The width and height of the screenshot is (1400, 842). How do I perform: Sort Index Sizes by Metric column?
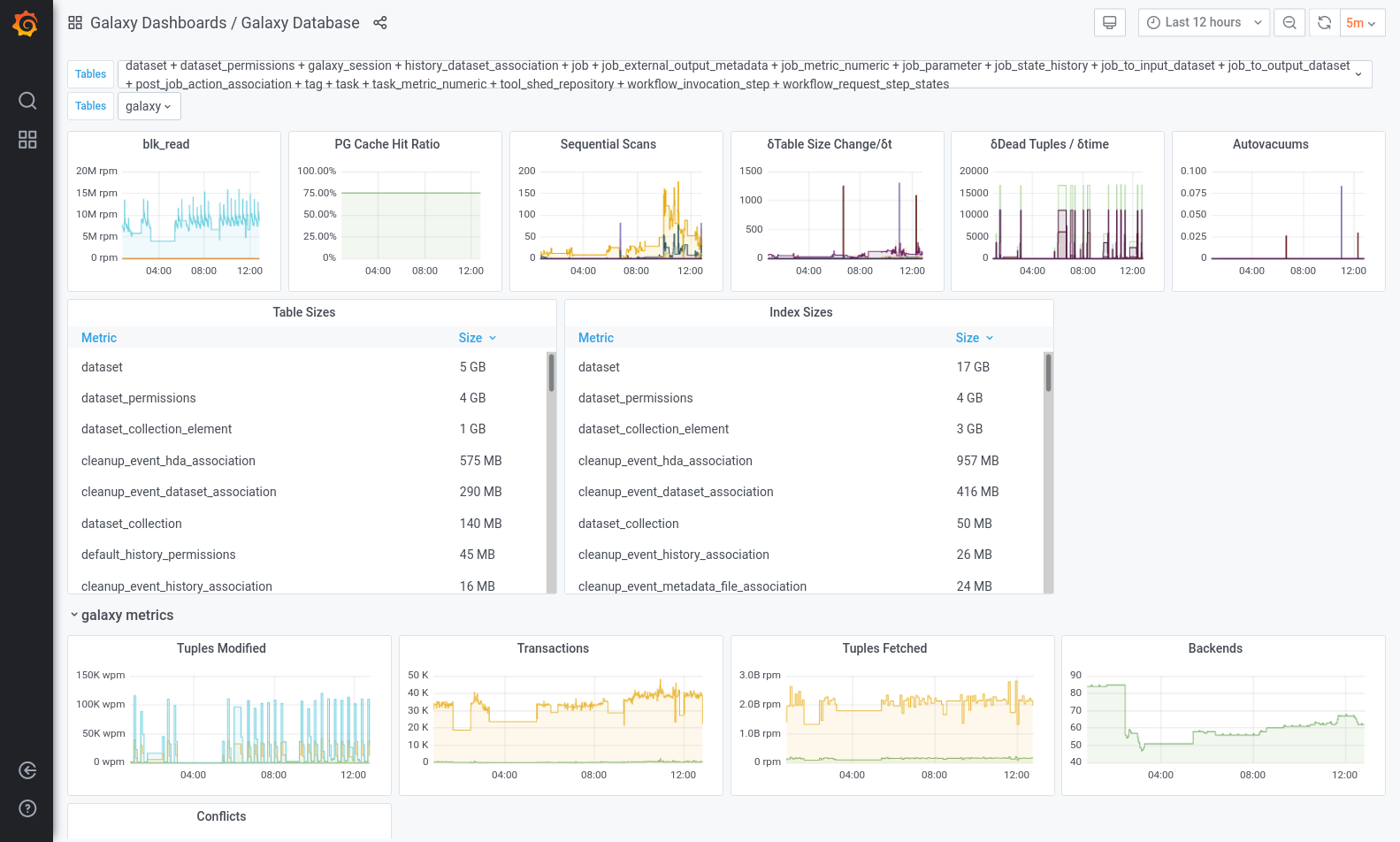[596, 338]
